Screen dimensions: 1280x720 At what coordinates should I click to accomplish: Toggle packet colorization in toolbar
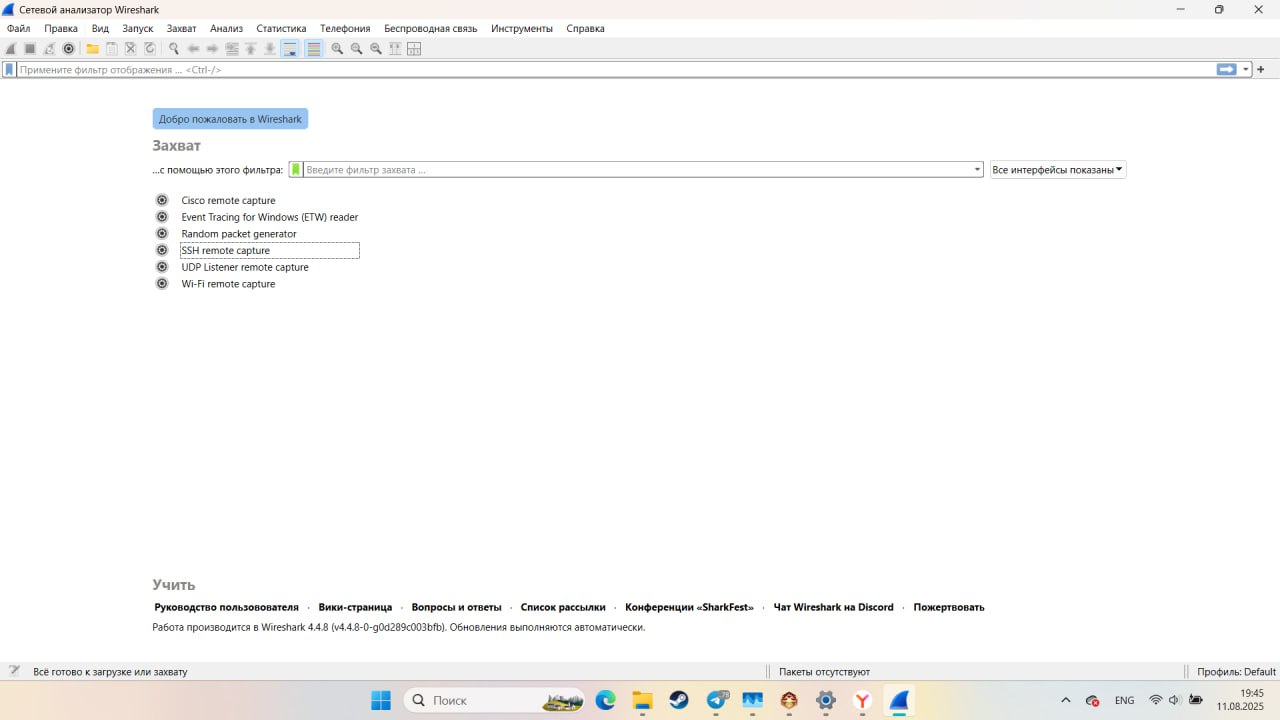314,48
